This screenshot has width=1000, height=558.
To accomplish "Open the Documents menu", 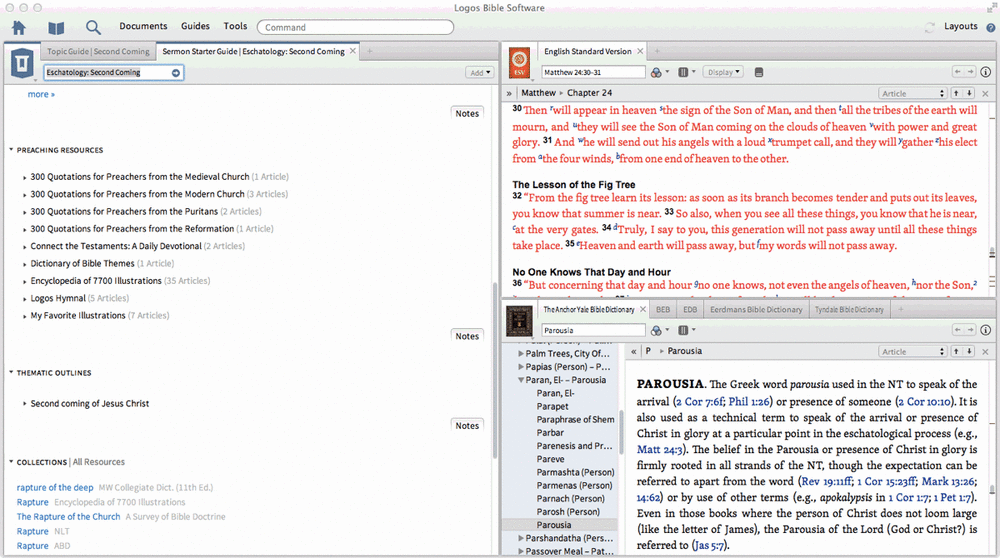I will pos(143,26).
